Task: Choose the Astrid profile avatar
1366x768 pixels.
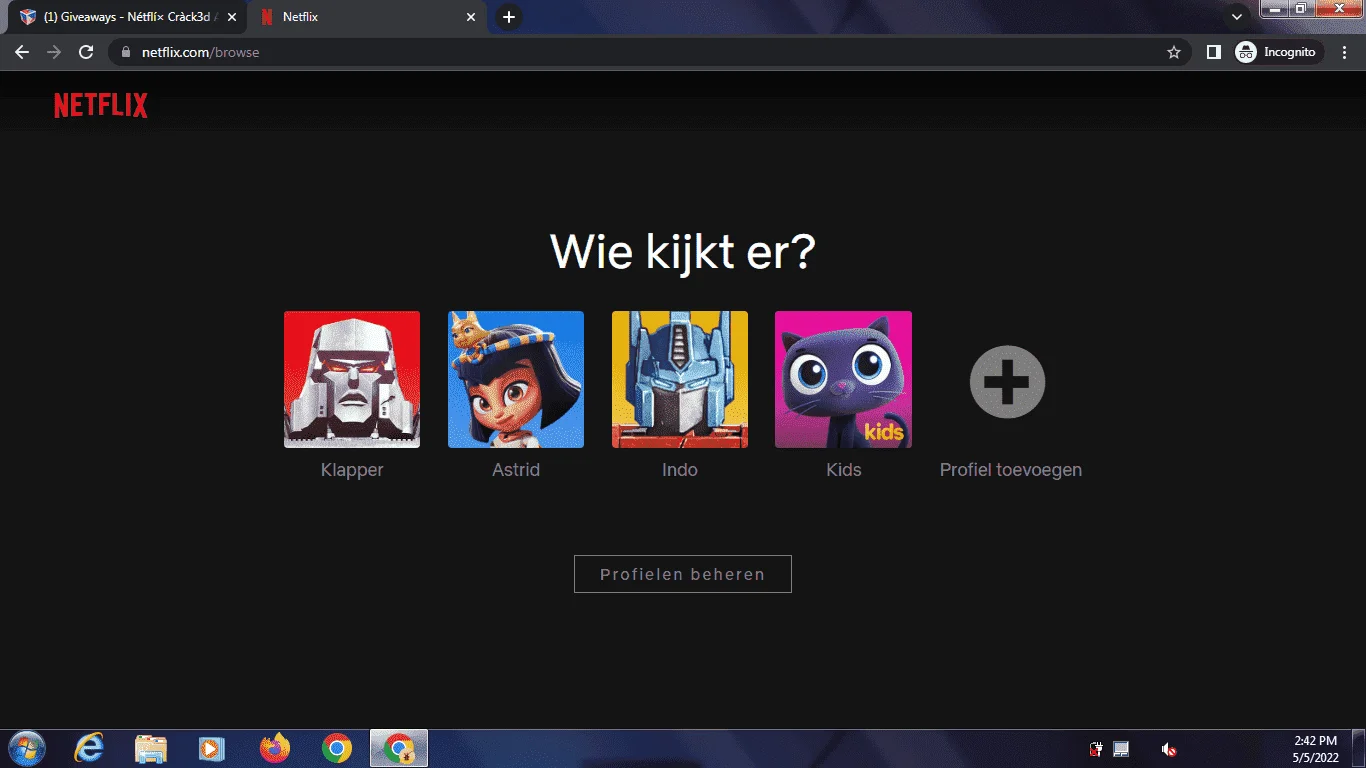Action: click(516, 379)
